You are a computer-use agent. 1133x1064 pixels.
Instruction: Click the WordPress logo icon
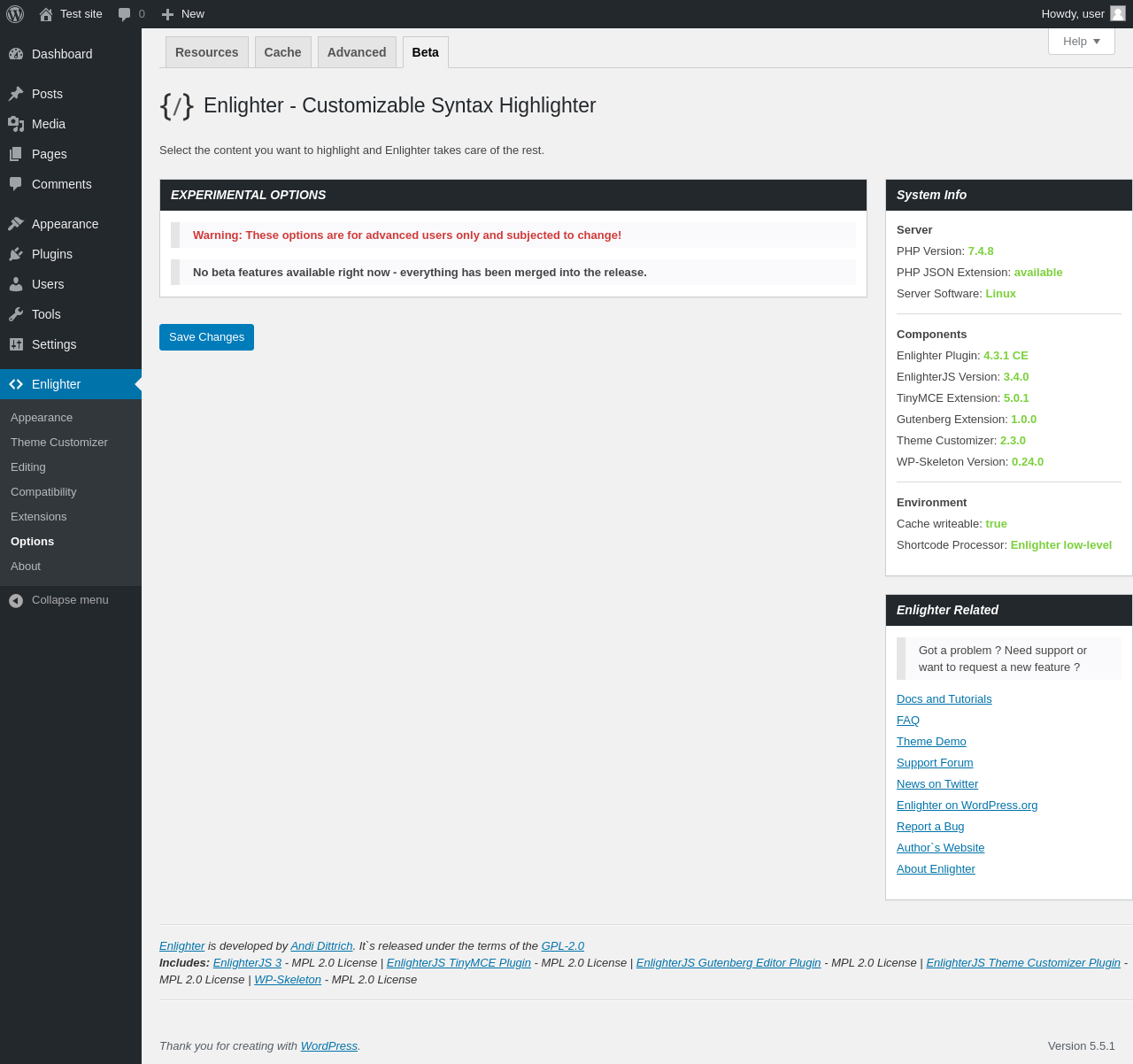[15, 14]
